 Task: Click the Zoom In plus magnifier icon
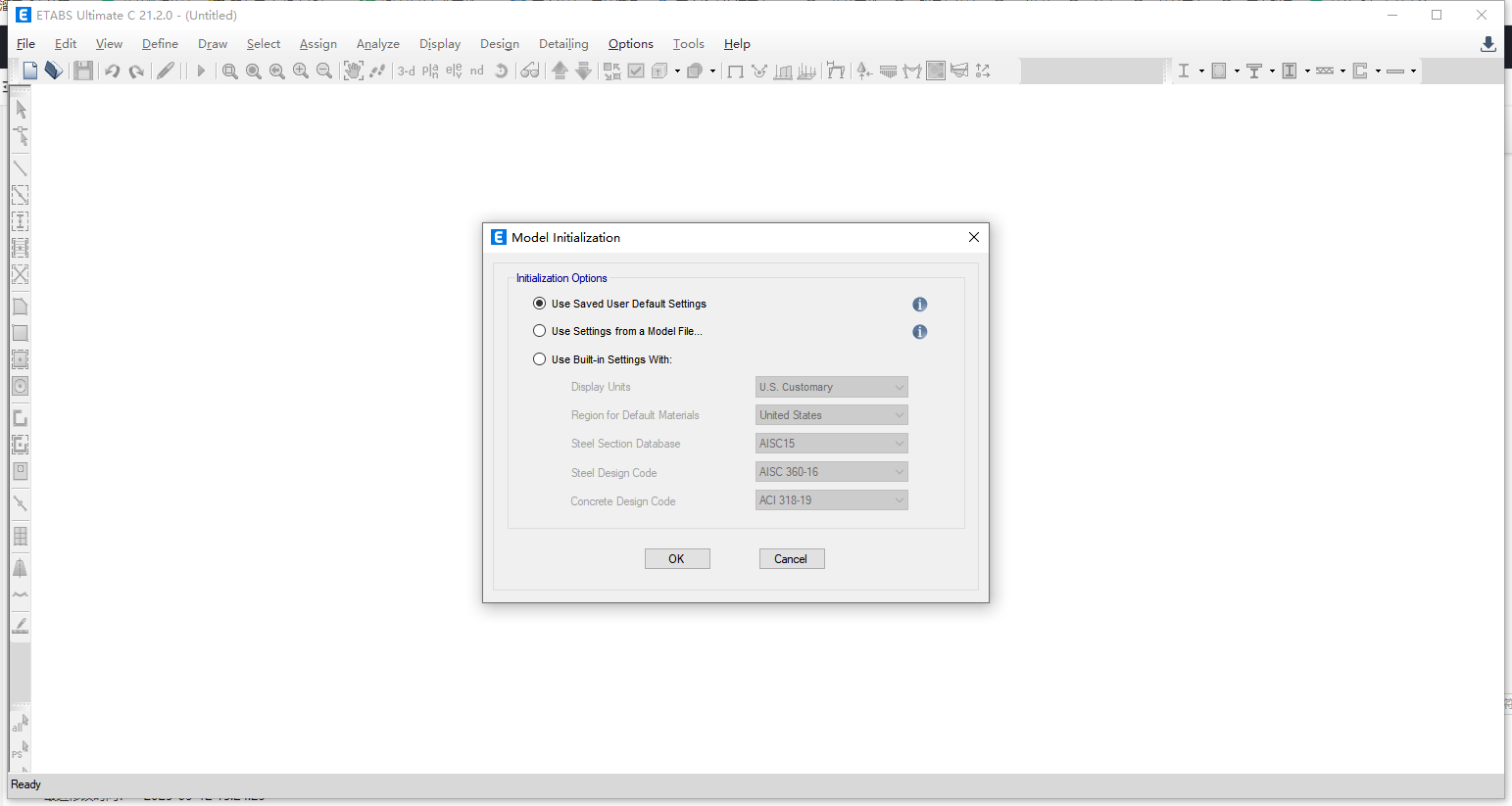[x=301, y=71]
